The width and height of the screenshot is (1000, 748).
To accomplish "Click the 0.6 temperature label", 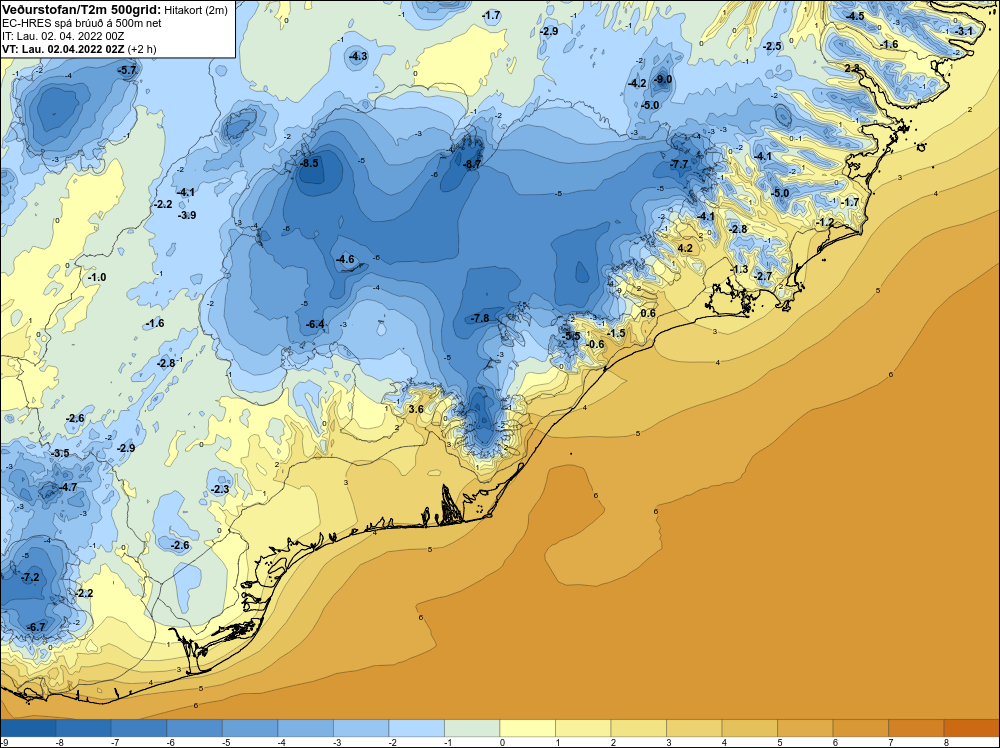I will pos(647,313).
